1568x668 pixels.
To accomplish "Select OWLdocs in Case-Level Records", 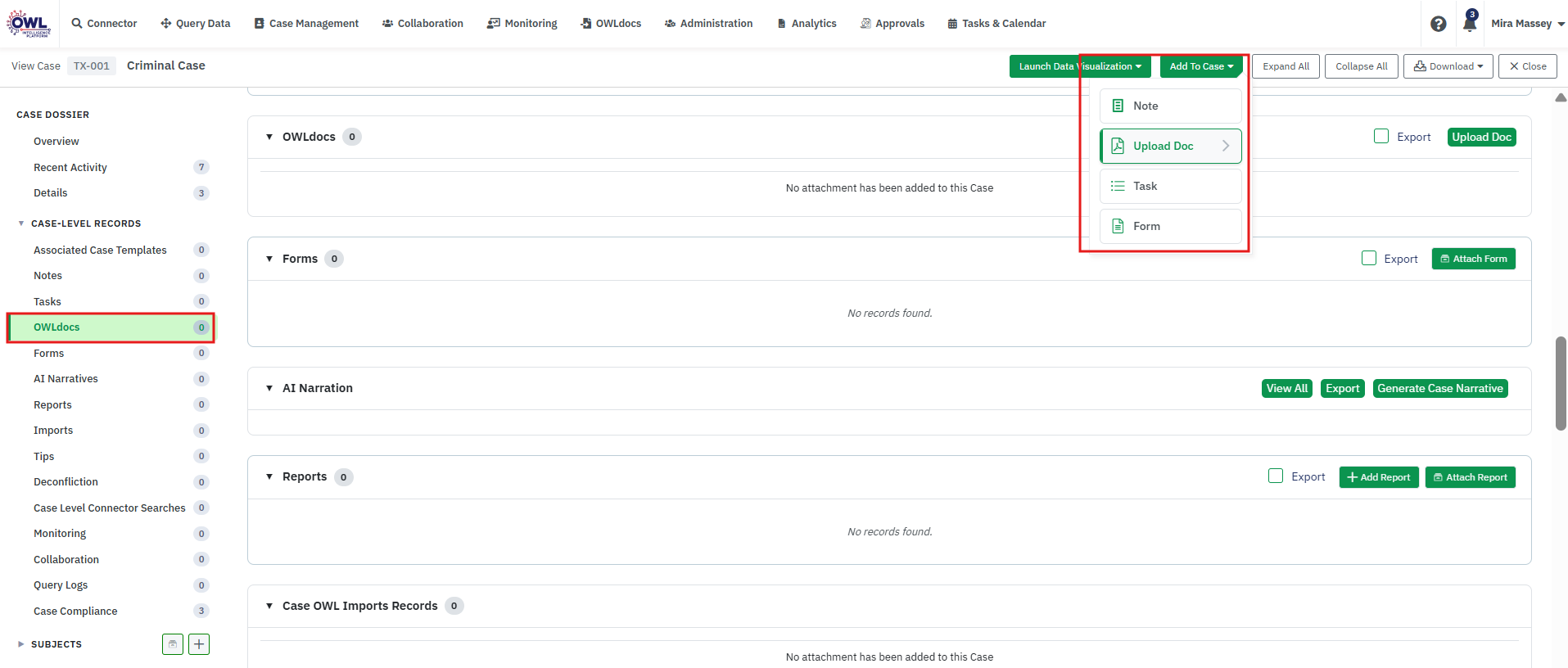I will click(111, 327).
